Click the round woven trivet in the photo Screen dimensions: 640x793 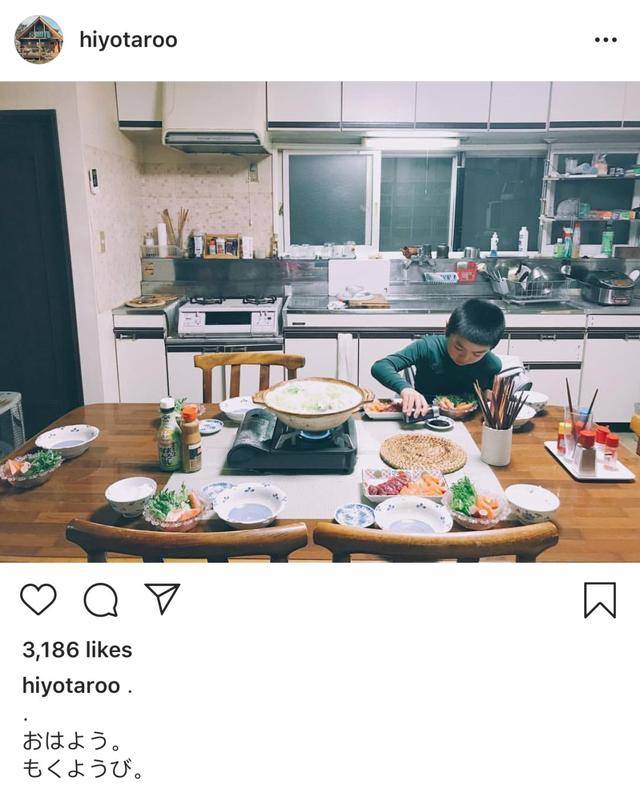point(423,452)
